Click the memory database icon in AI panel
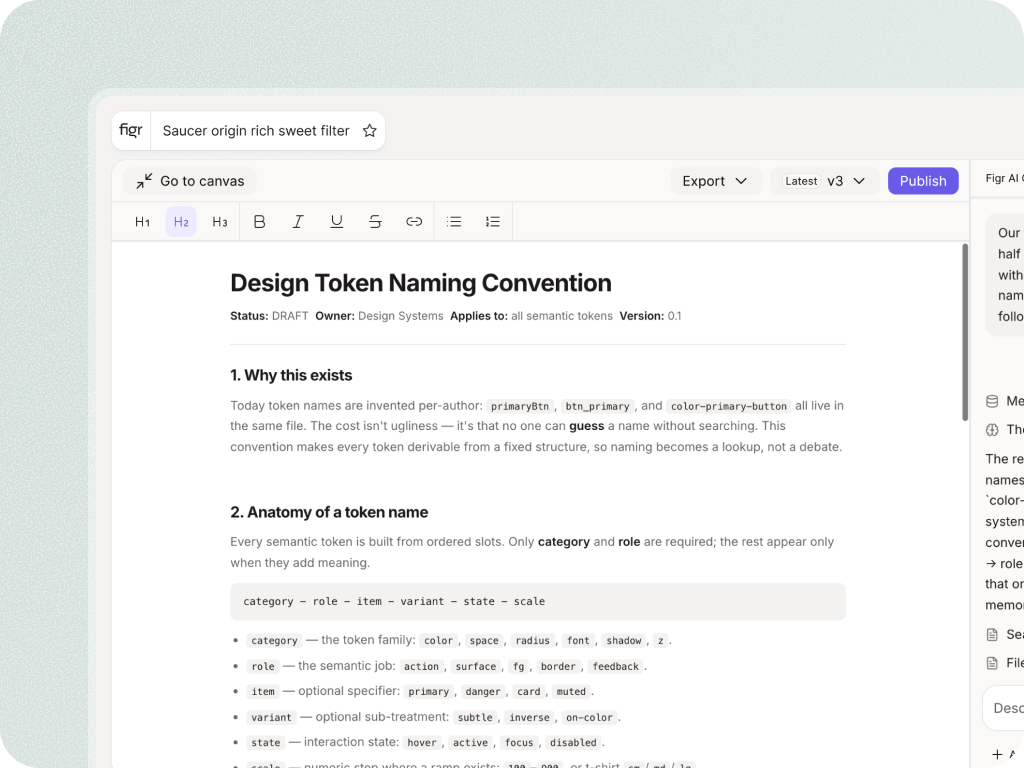 point(992,401)
